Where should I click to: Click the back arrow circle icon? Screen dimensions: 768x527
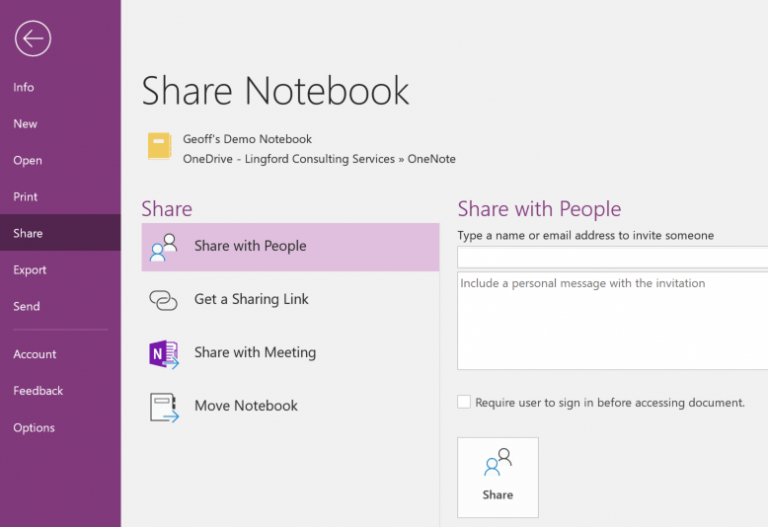coord(33,38)
